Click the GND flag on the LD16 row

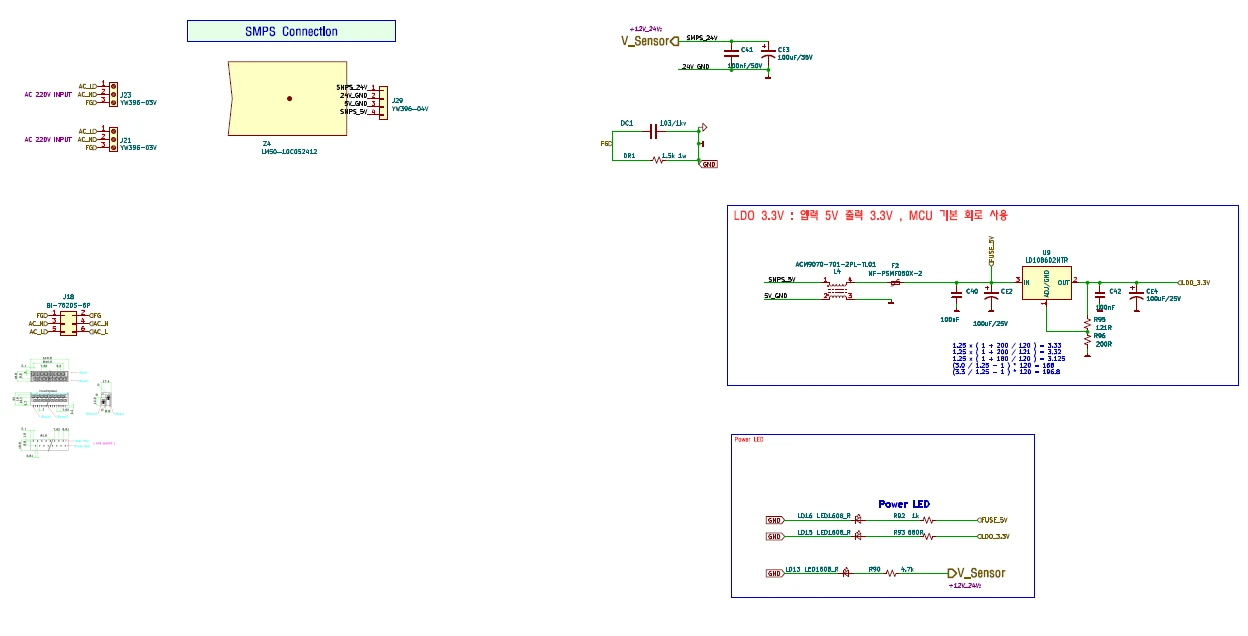774,520
